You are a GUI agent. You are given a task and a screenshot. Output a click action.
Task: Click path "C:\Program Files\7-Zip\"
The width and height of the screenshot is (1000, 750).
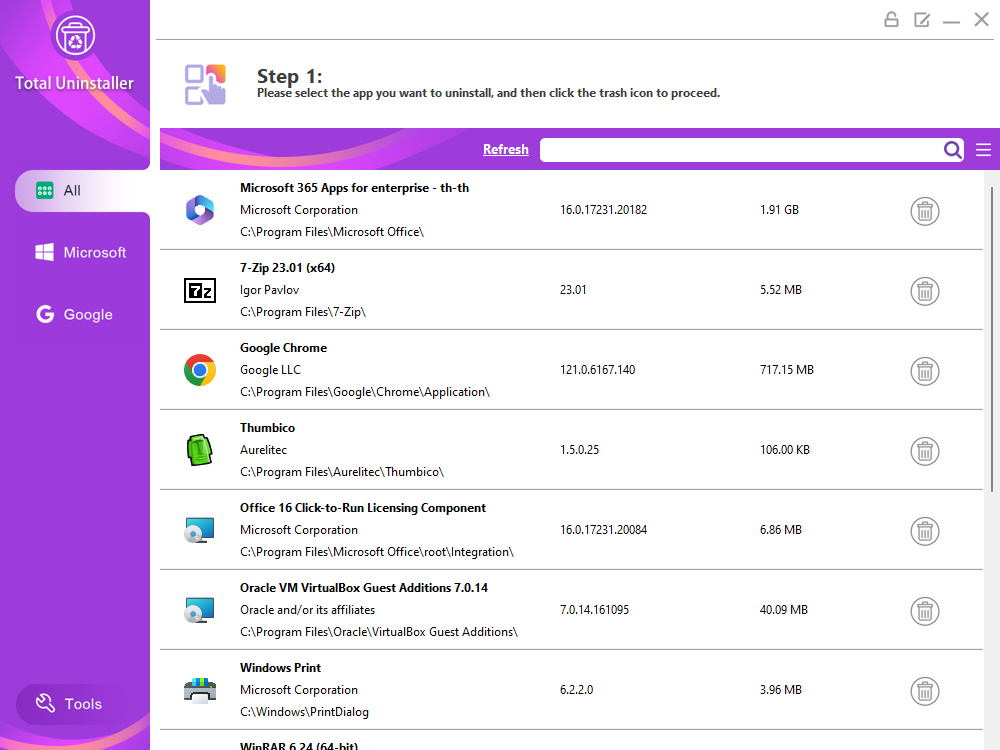coord(303,312)
